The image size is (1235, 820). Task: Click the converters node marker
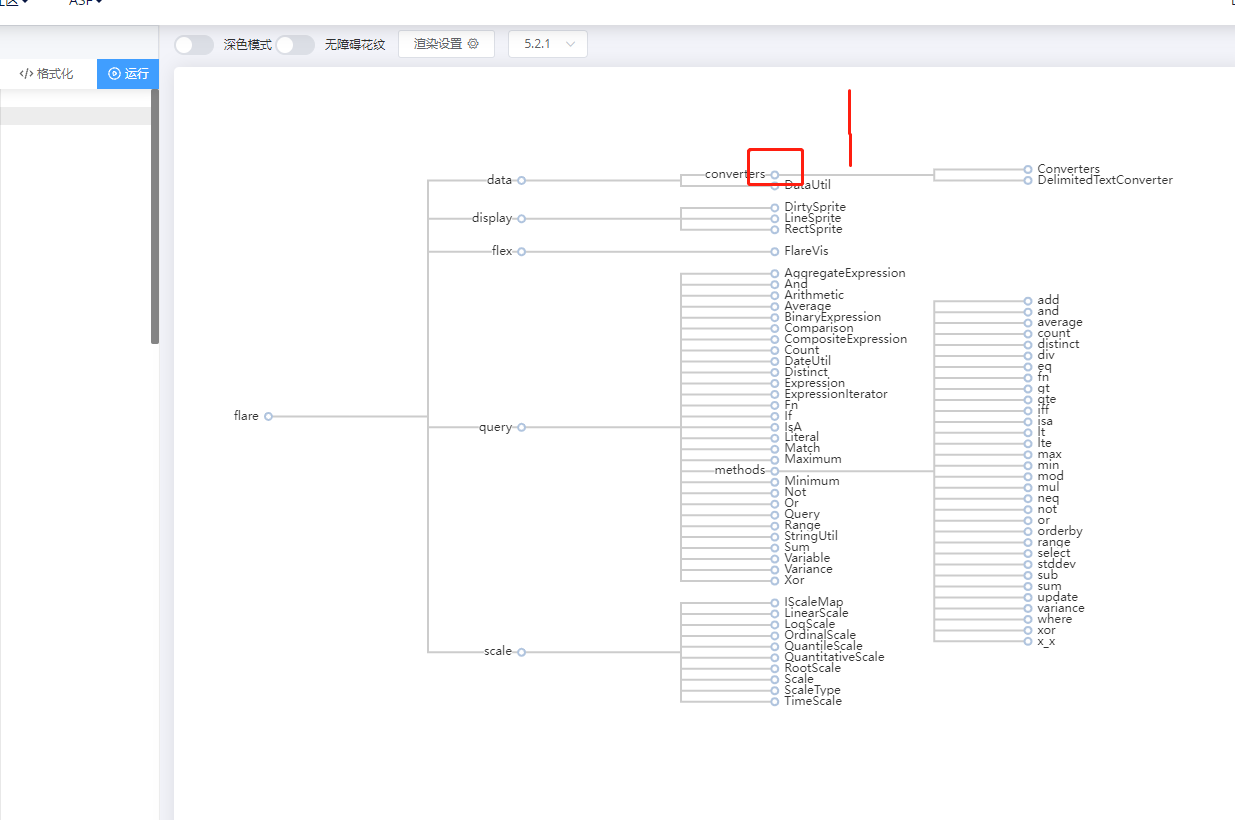[774, 174]
